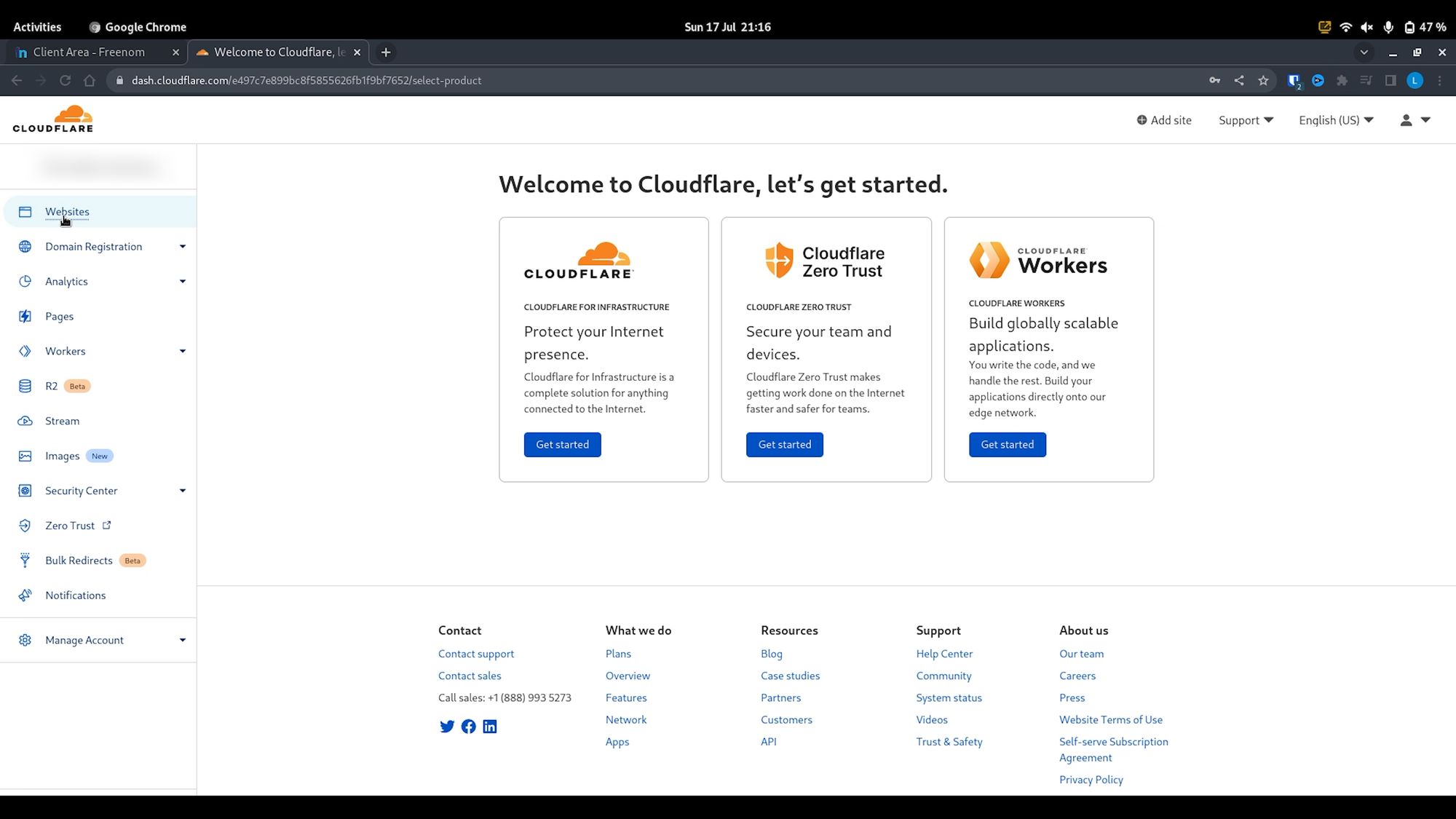Open the Bulk Redirects sidebar item
This screenshot has height=819, width=1456.
click(x=99, y=561)
